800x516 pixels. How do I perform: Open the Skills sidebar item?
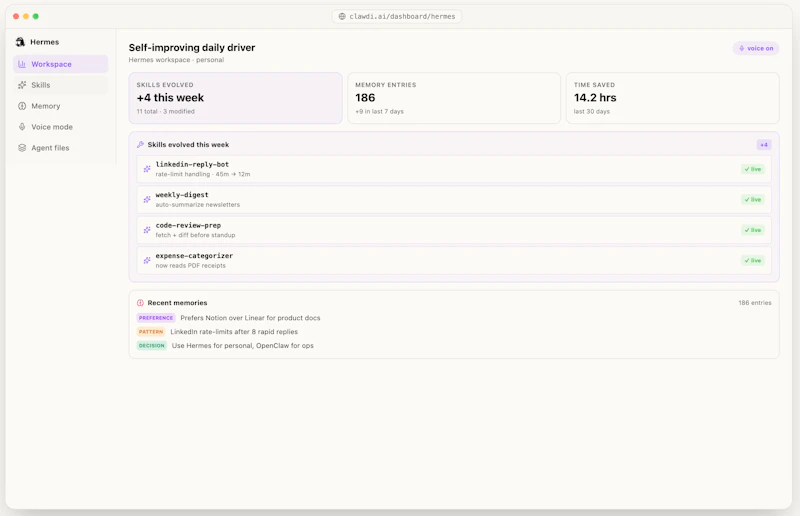pos(61,85)
